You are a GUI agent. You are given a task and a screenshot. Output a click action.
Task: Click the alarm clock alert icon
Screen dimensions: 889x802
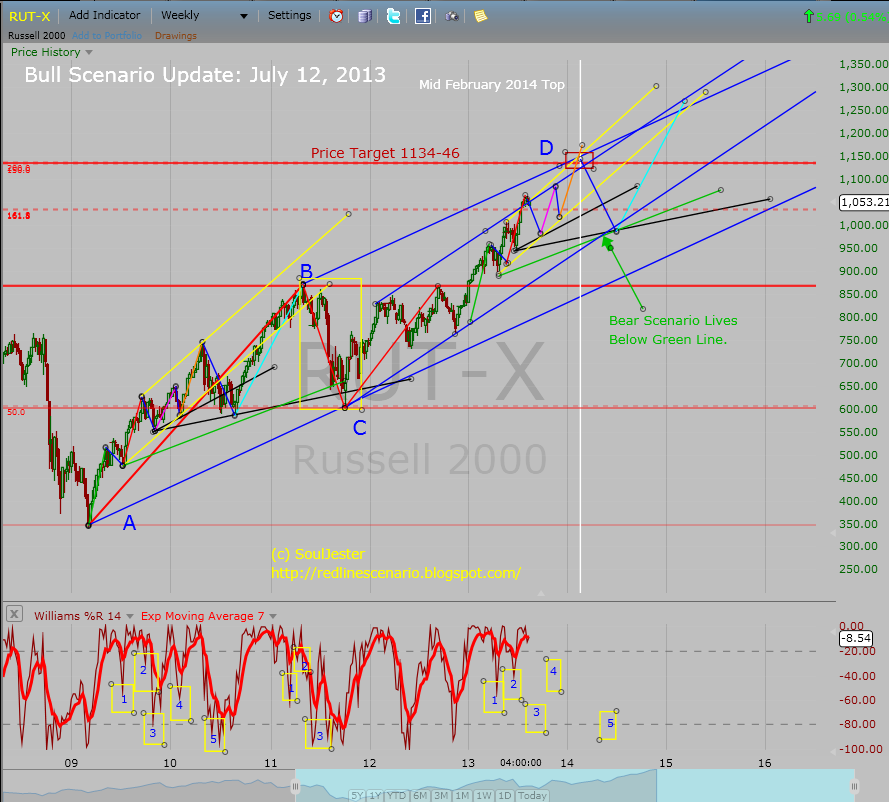[x=336, y=16]
